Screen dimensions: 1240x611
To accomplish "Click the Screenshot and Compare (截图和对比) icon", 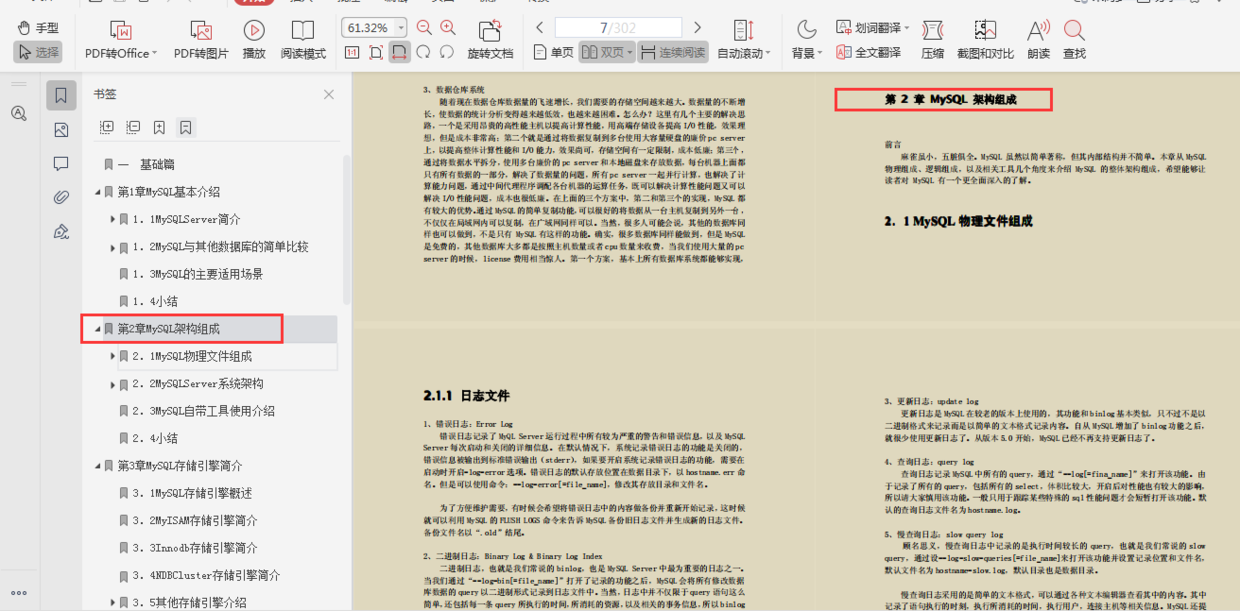I will coord(985,39).
